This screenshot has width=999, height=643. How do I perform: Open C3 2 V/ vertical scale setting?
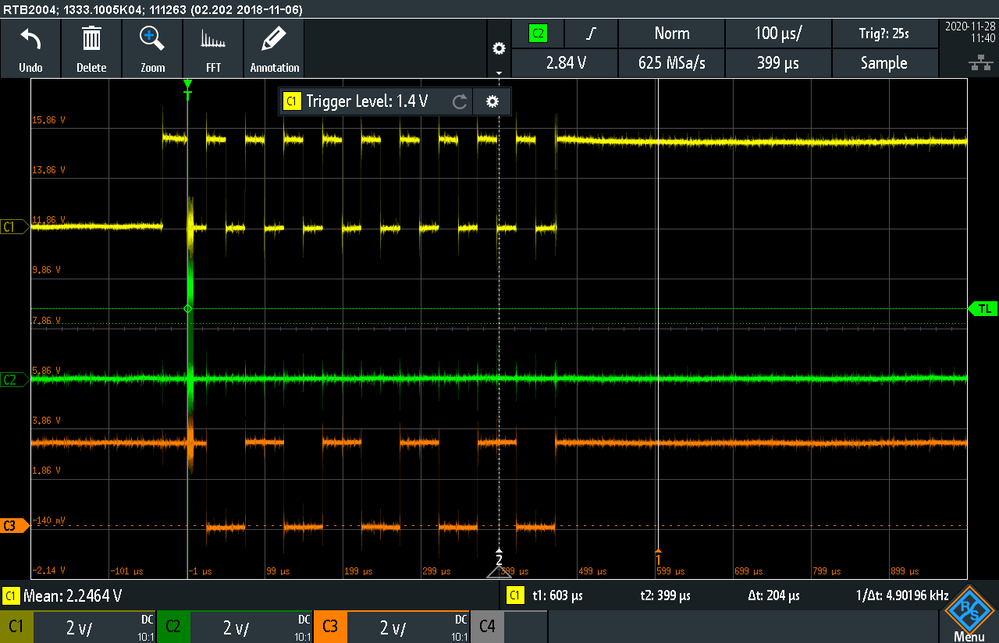click(408, 627)
